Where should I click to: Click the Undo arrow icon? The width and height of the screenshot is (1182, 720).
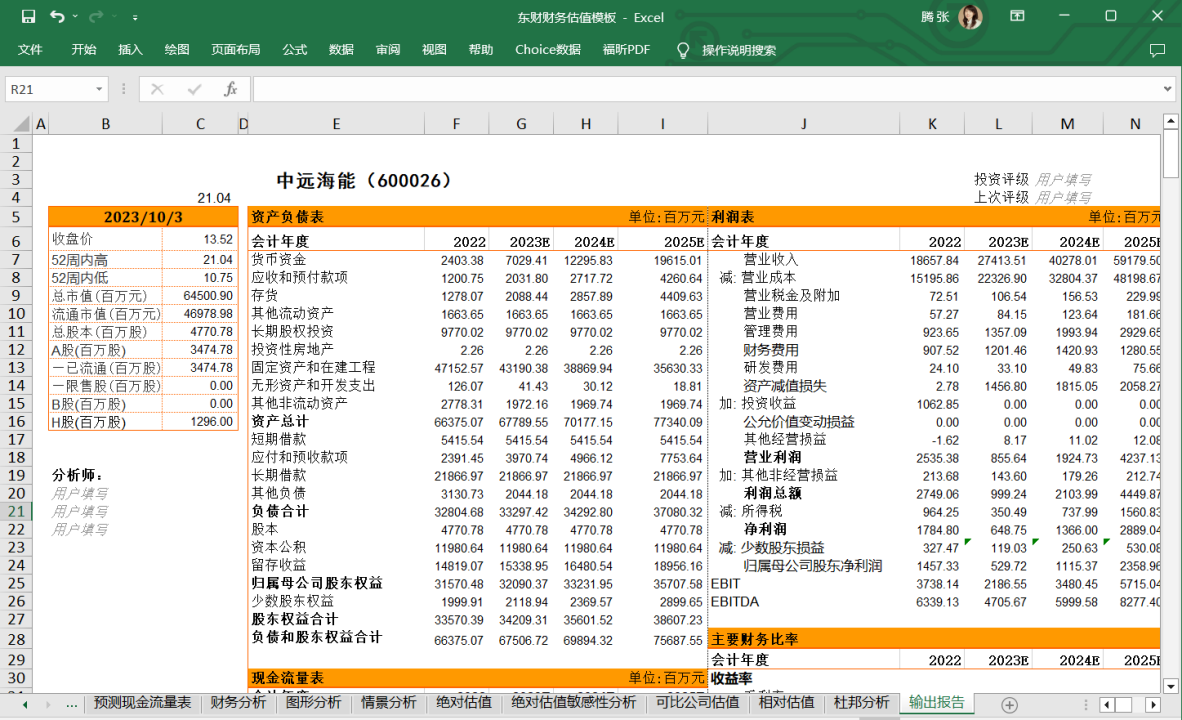coord(57,17)
